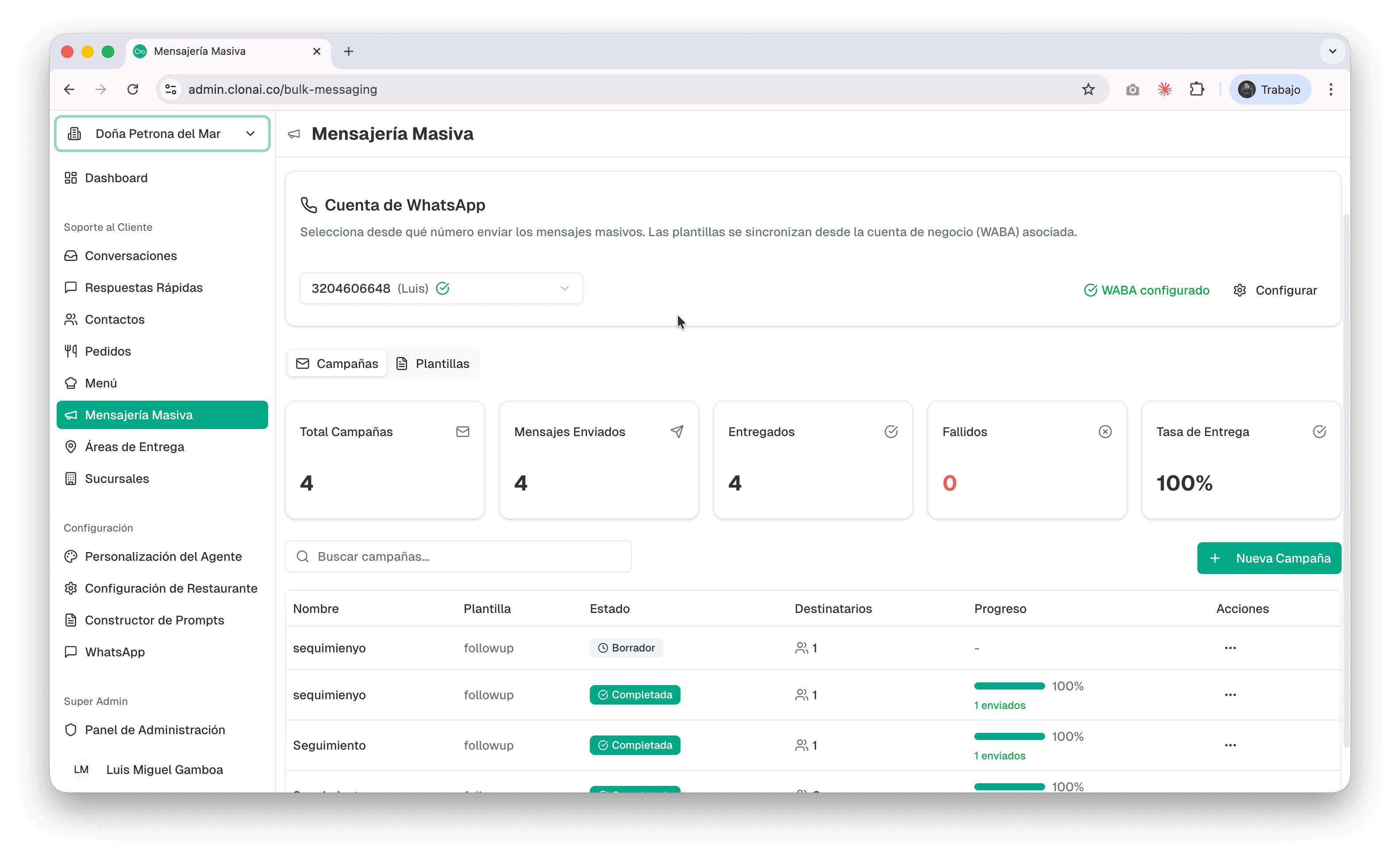Click the WhatsApp chat bubble icon in sidebar
The image size is (1400, 858).
point(70,652)
